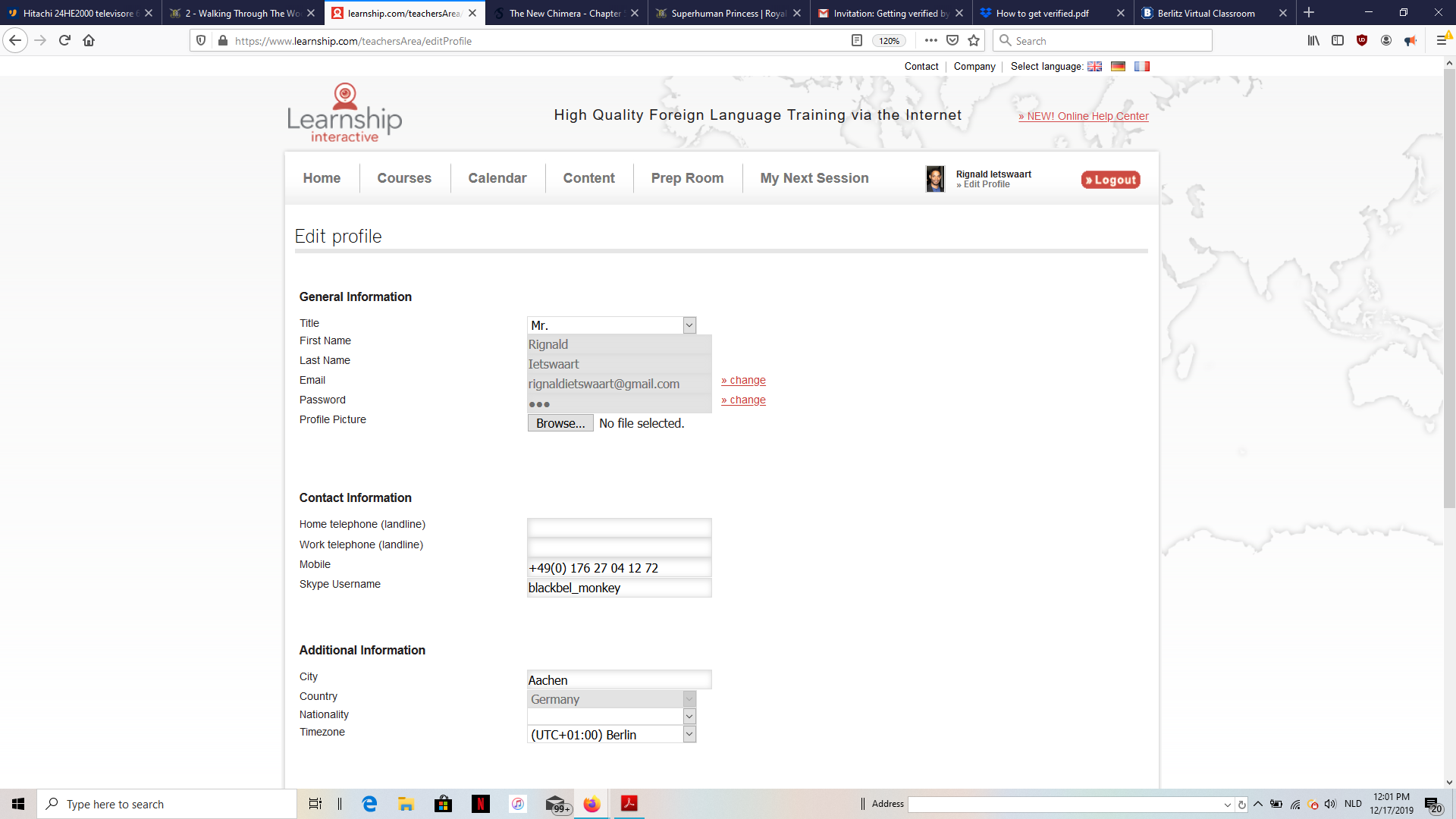Viewport: 1456px width, 819px height.
Task: Switch to Berlitz Virtual Classroom tab
Action: 1206,13
